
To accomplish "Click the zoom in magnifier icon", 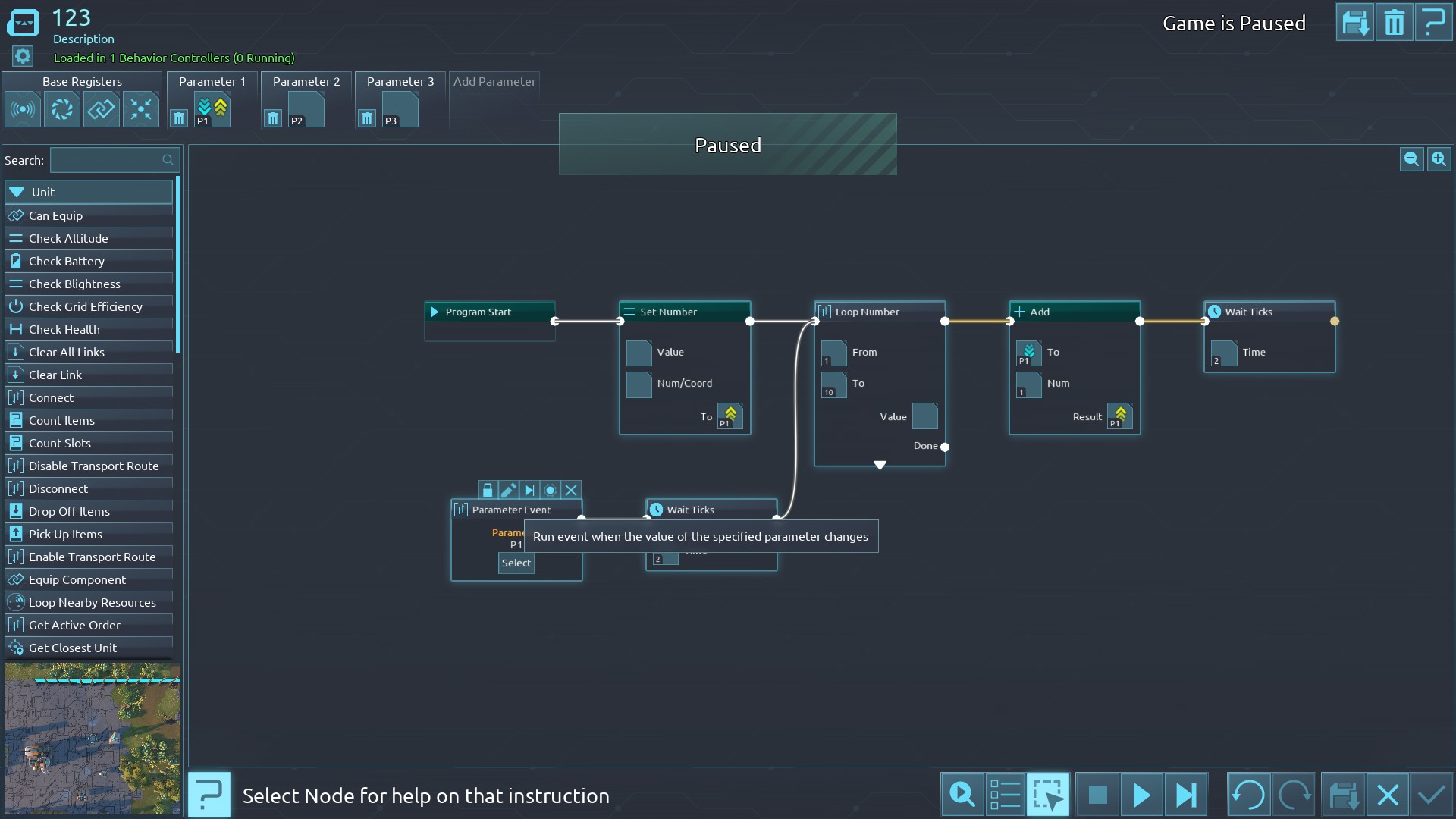I will [1439, 159].
